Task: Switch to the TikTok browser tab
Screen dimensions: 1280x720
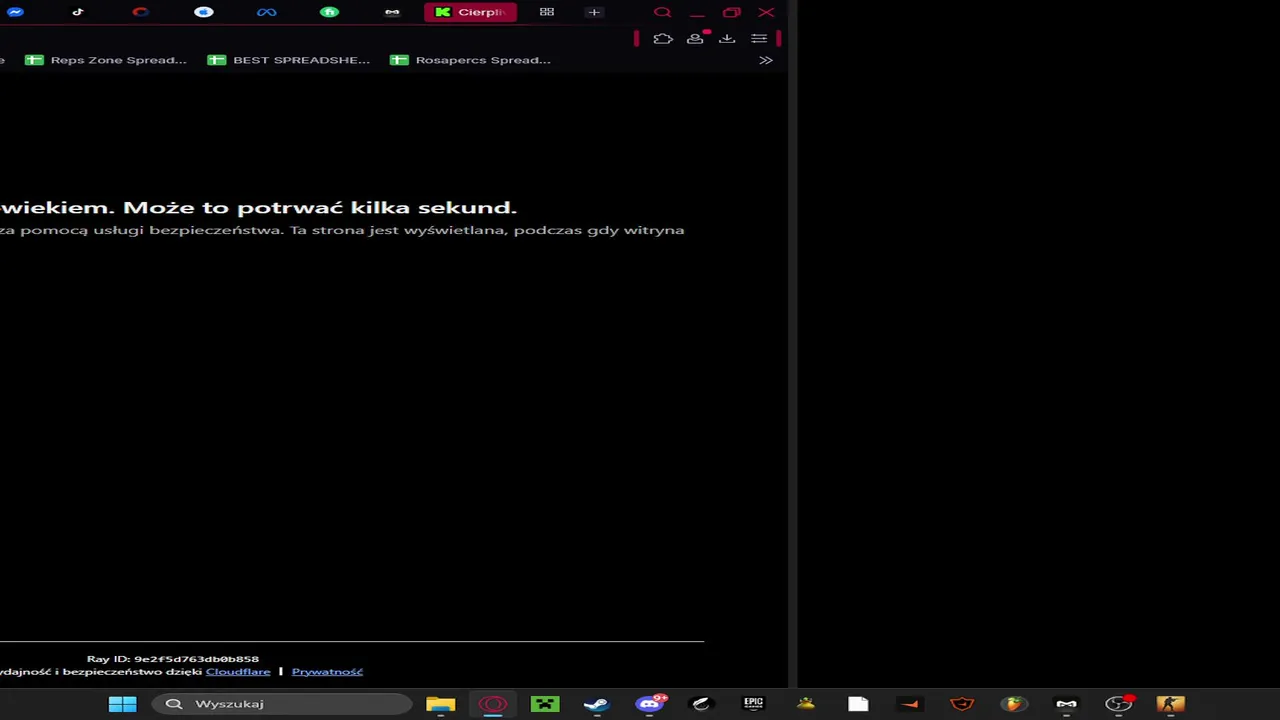Action: (x=78, y=12)
